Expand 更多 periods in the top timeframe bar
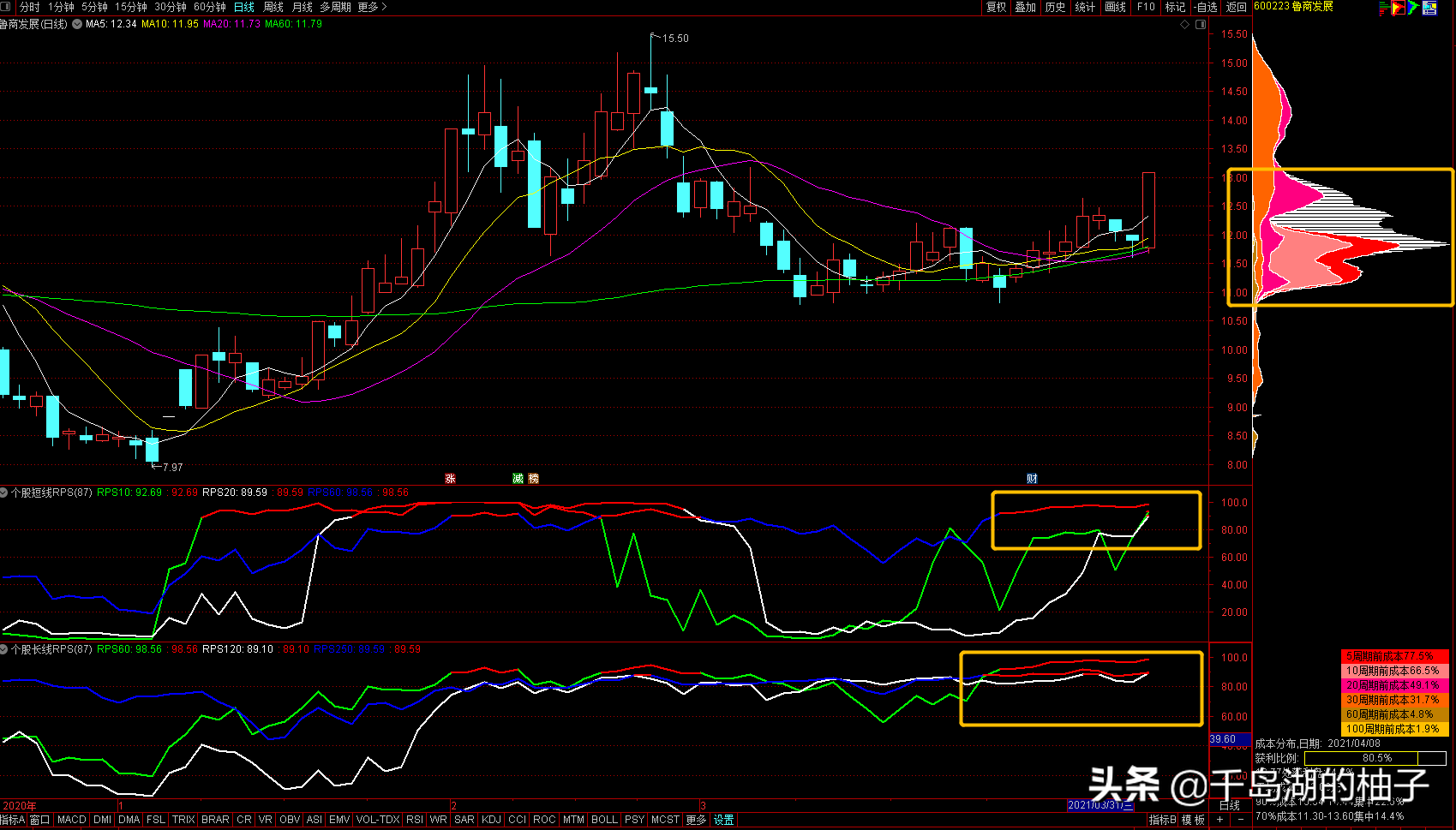This screenshot has width=1456, height=830. click(x=372, y=7)
